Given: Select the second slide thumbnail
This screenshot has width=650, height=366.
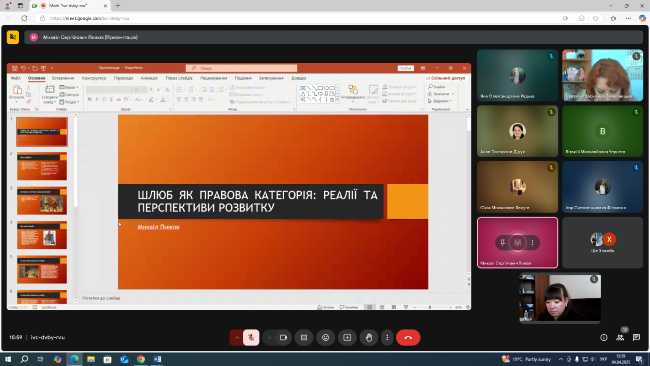Looking at the screenshot, I should point(42,166).
